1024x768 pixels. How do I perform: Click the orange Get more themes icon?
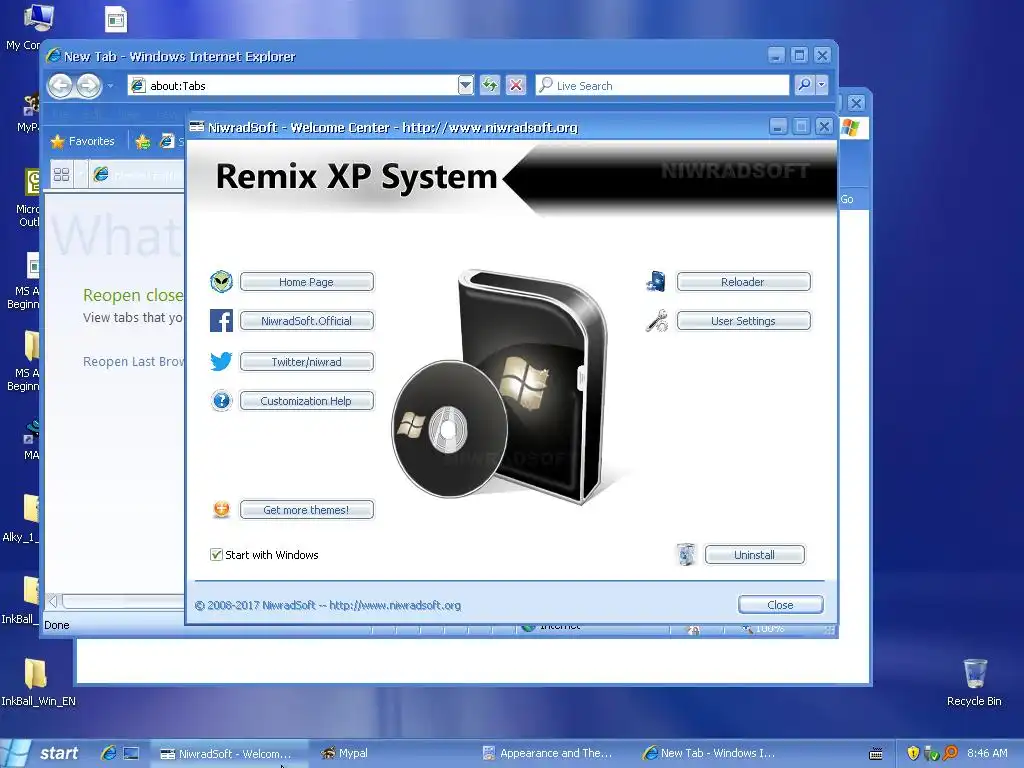pyautogui.click(x=221, y=509)
